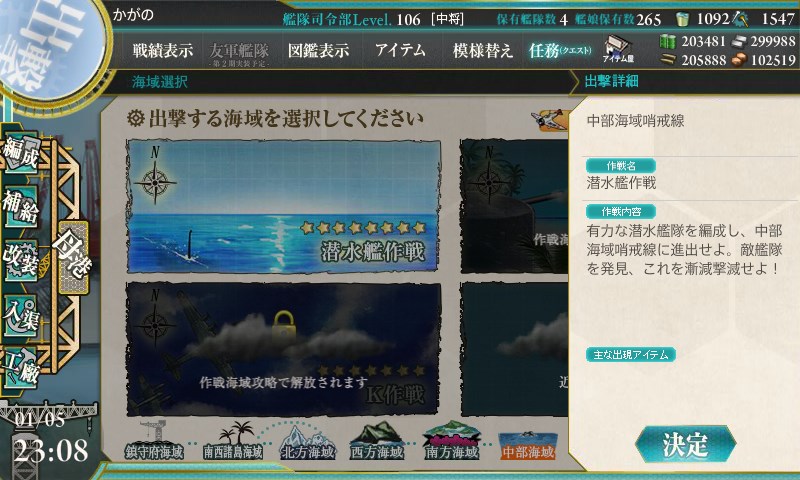Open the 工廠 factory icon
Screen dimensions: 800x480
21,369
